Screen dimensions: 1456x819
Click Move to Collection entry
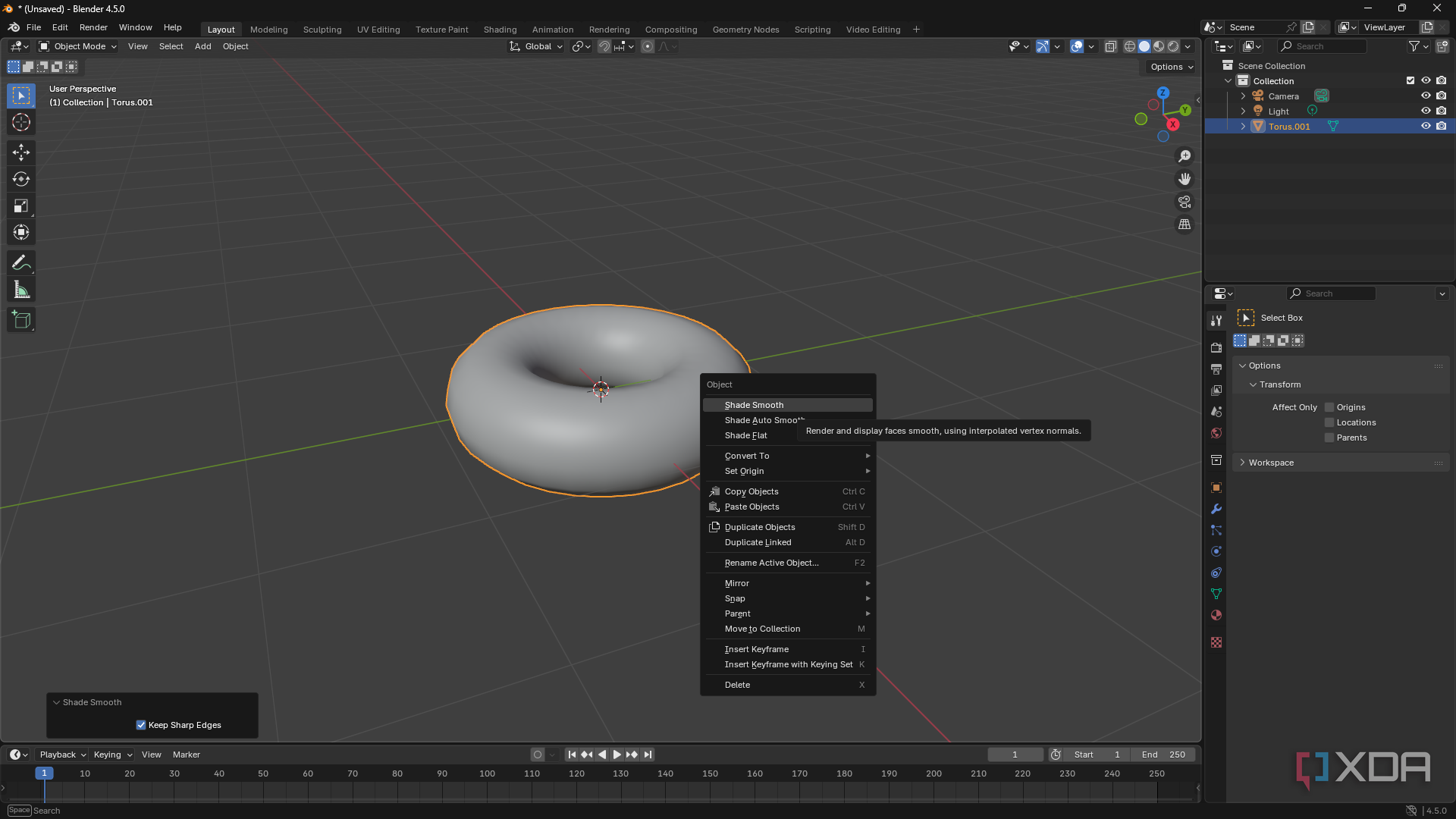point(788,629)
